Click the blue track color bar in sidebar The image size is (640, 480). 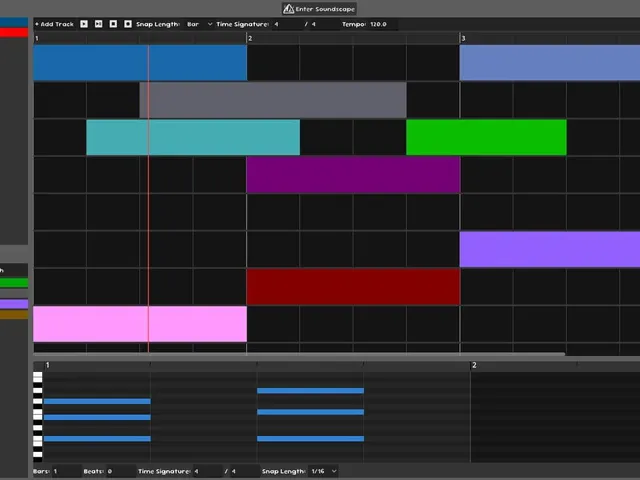pyautogui.click(x=14, y=22)
